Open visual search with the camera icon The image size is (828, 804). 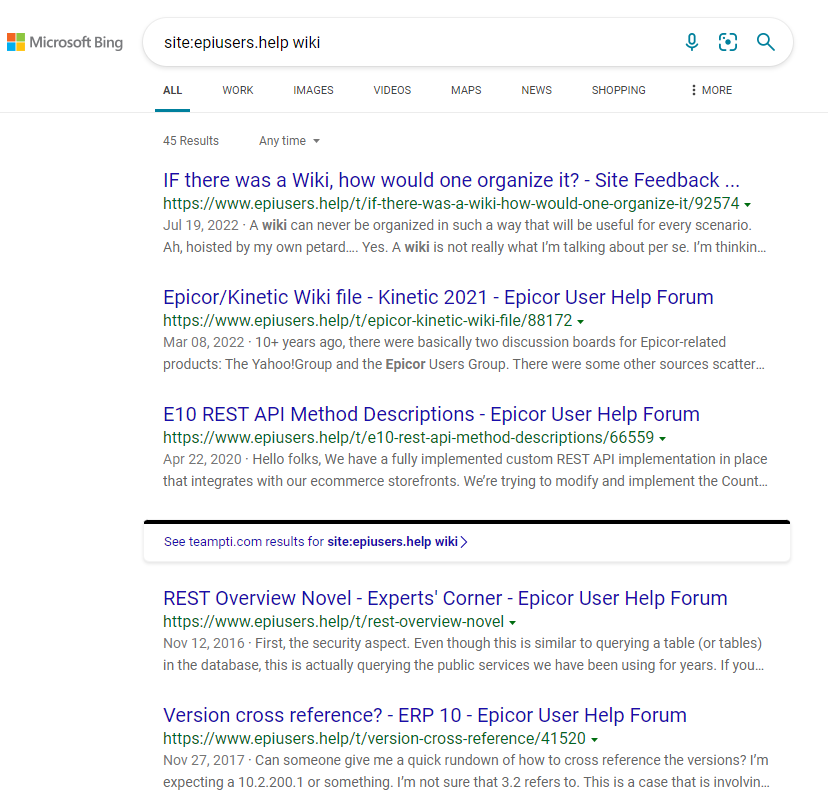pyautogui.click(x=728, y=42)
